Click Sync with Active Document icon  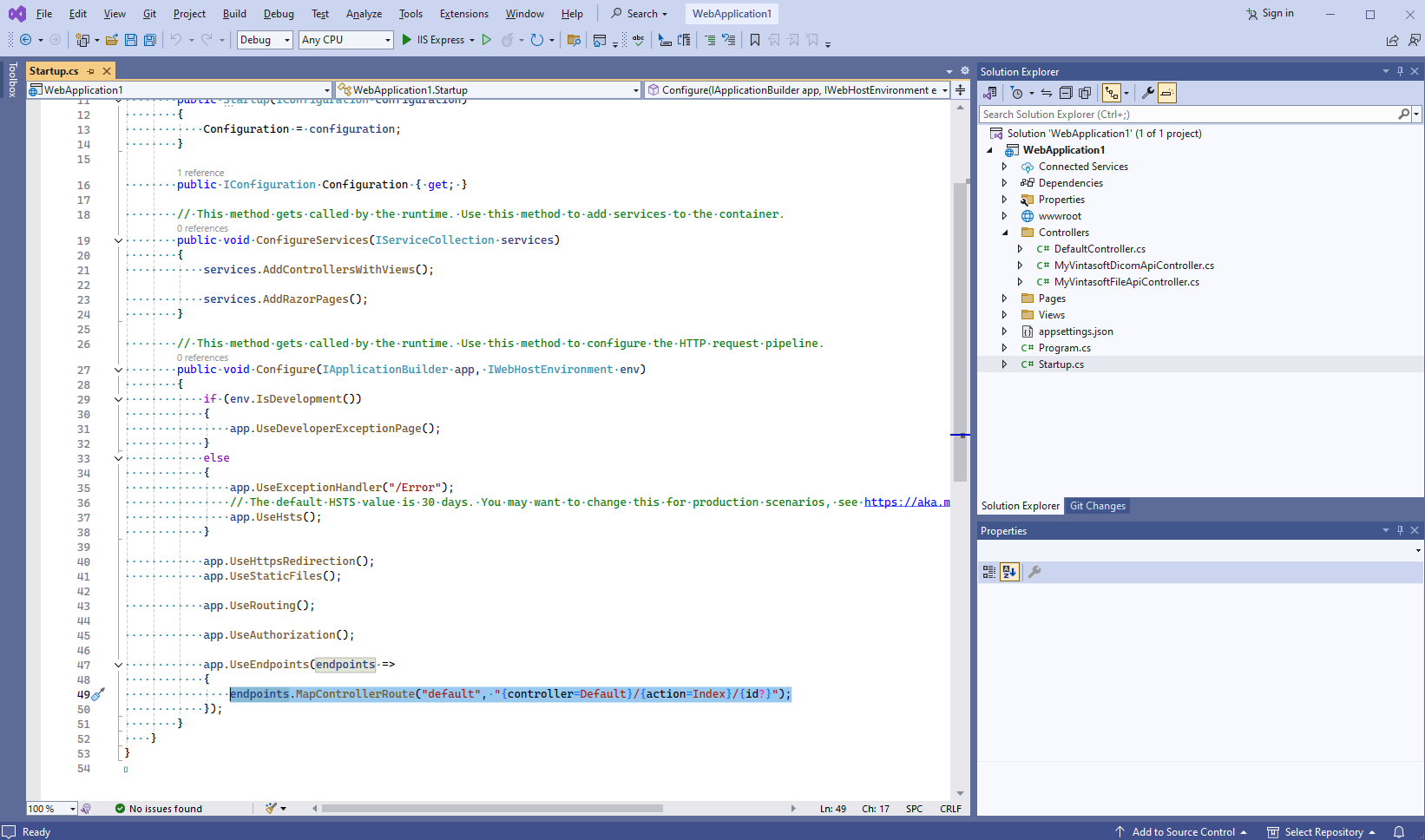pyautogui.click(x=1047, y=93)
